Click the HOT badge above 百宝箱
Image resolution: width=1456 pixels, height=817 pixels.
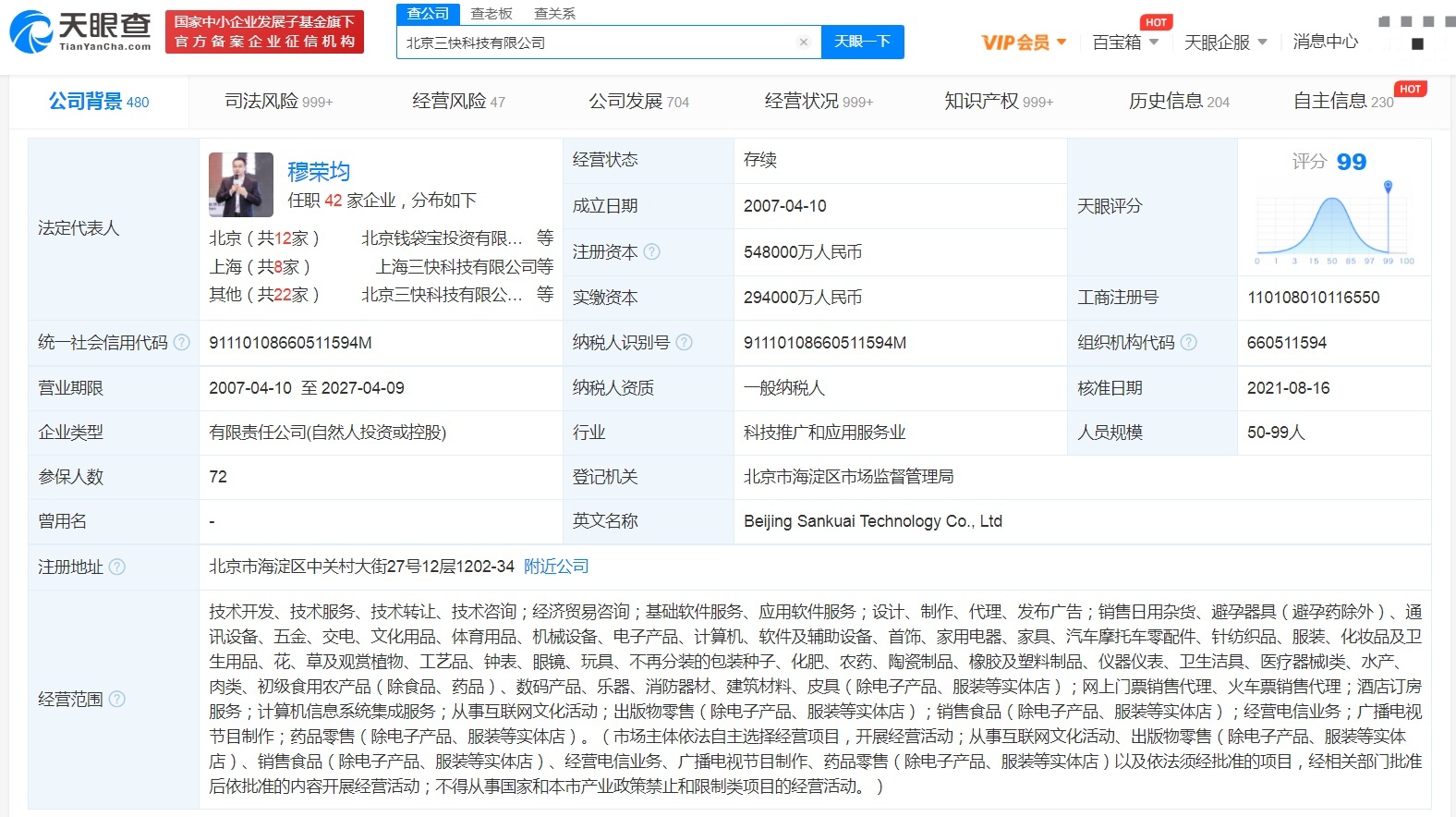(x=1156, y=22)
